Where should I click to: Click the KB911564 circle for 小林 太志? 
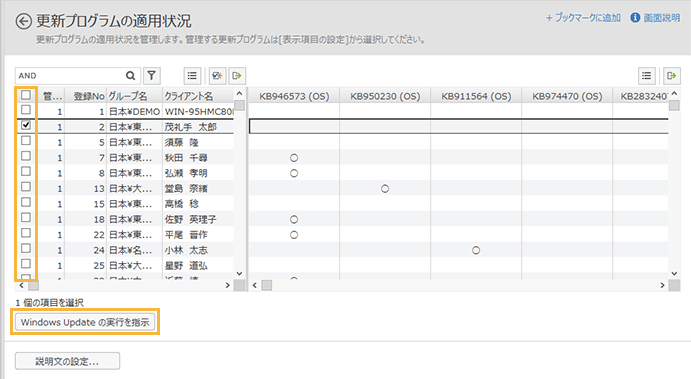point(476,250)
